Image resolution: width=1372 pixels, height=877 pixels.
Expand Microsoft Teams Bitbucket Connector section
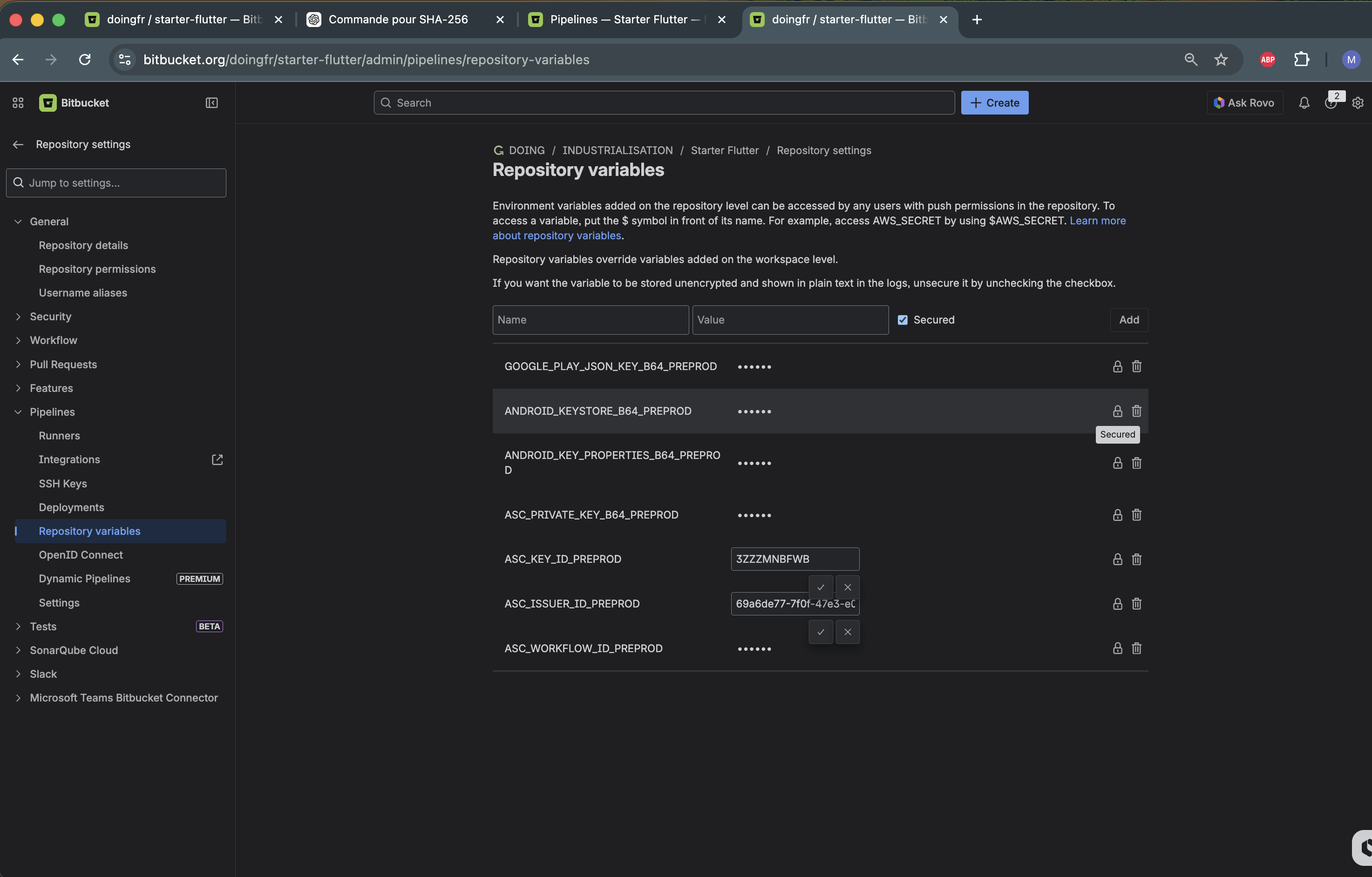pos(18,698)
